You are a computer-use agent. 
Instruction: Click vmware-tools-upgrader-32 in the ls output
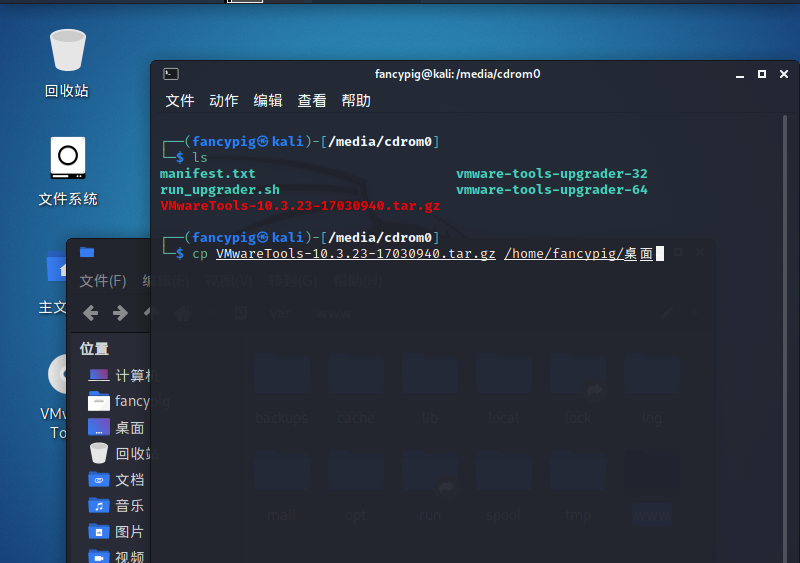552,174
